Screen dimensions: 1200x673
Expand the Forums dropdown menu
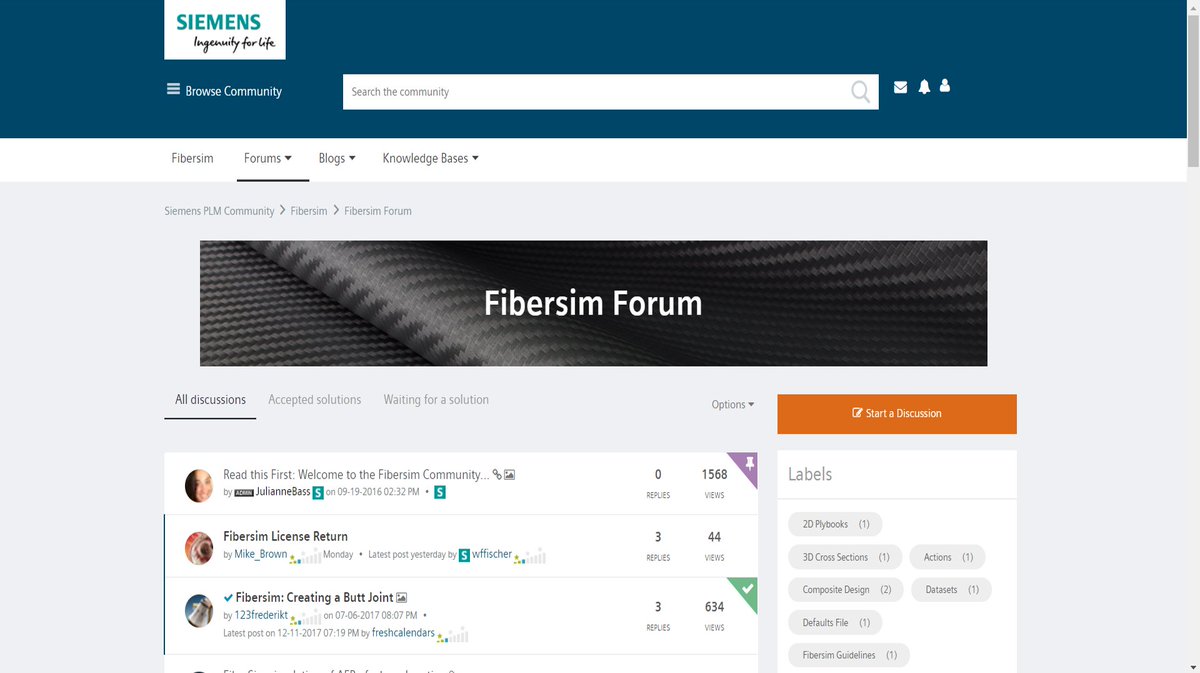[268, 158]
